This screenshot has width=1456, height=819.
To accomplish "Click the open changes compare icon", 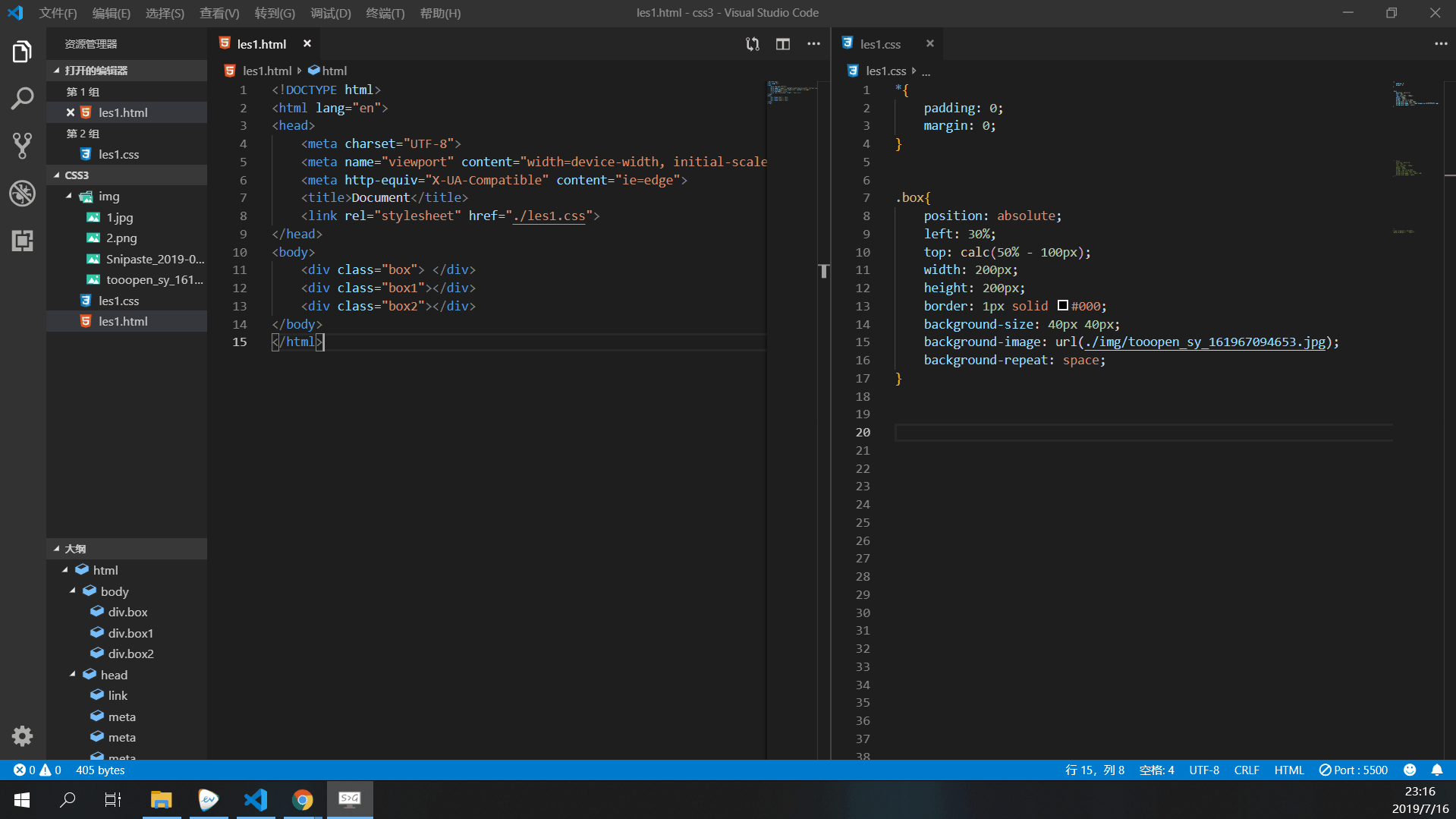I will pos(752,44).
